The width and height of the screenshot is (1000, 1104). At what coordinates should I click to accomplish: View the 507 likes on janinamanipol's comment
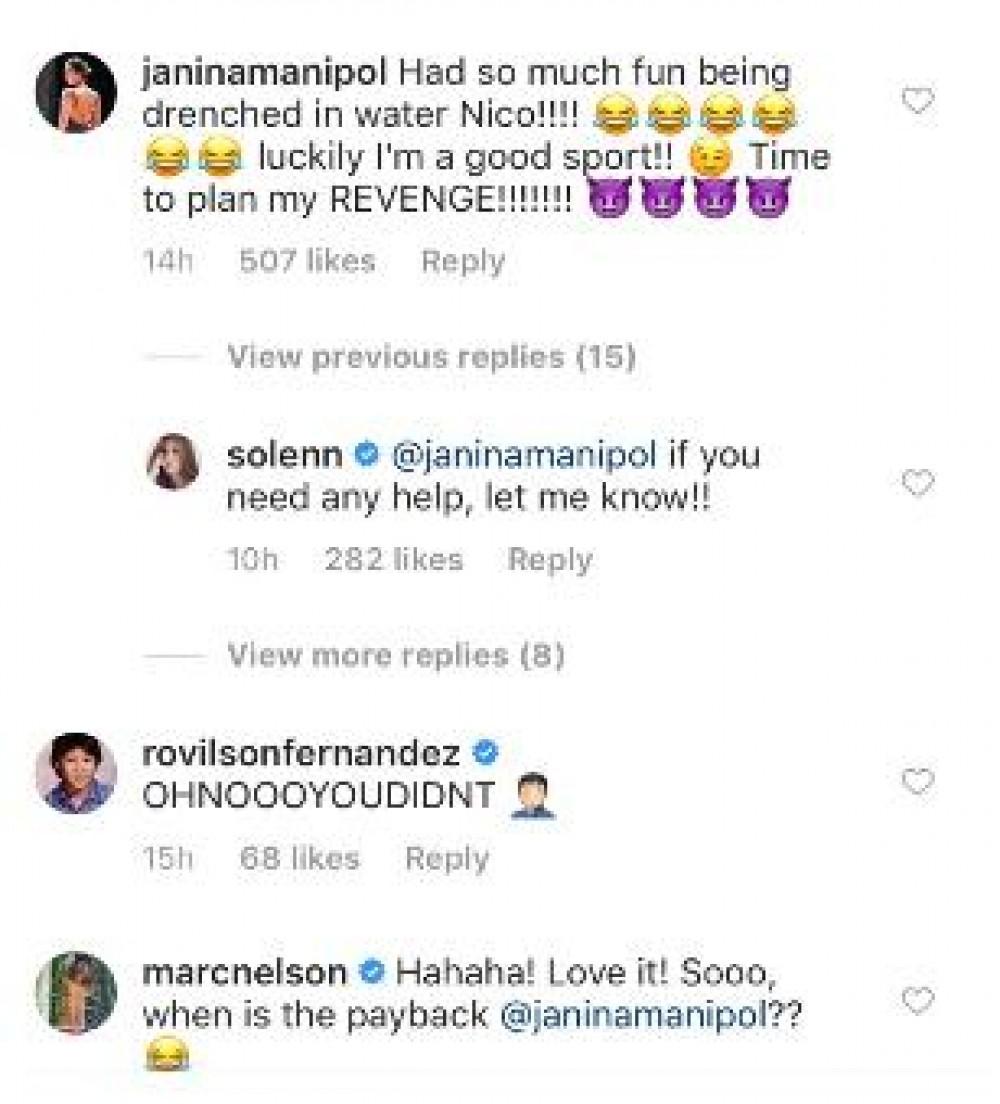pyautogui.click(x=307, y=262)
